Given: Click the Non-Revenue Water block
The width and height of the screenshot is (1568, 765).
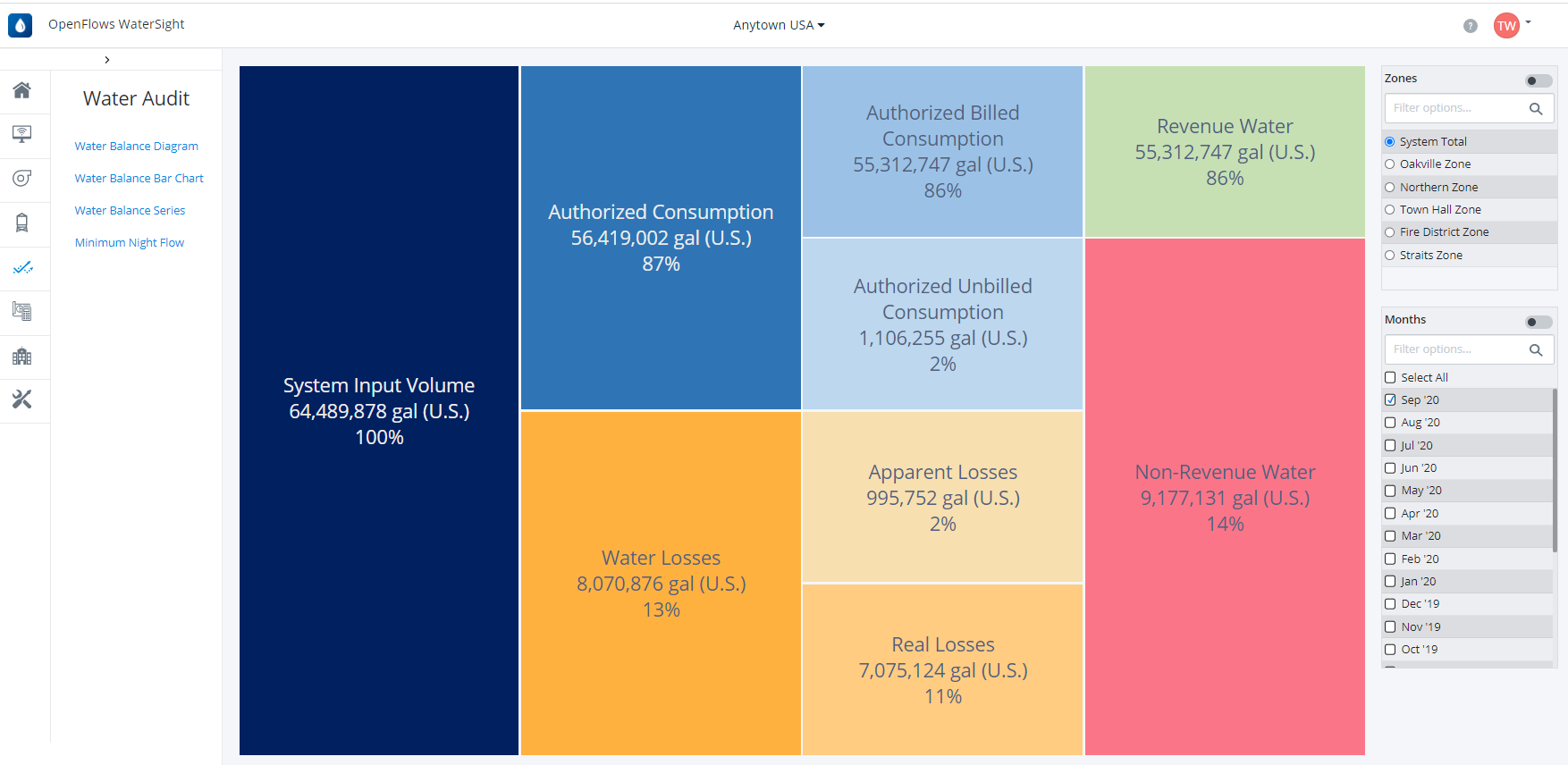Looking at the screenshot, I should (x=1225, y=497).
